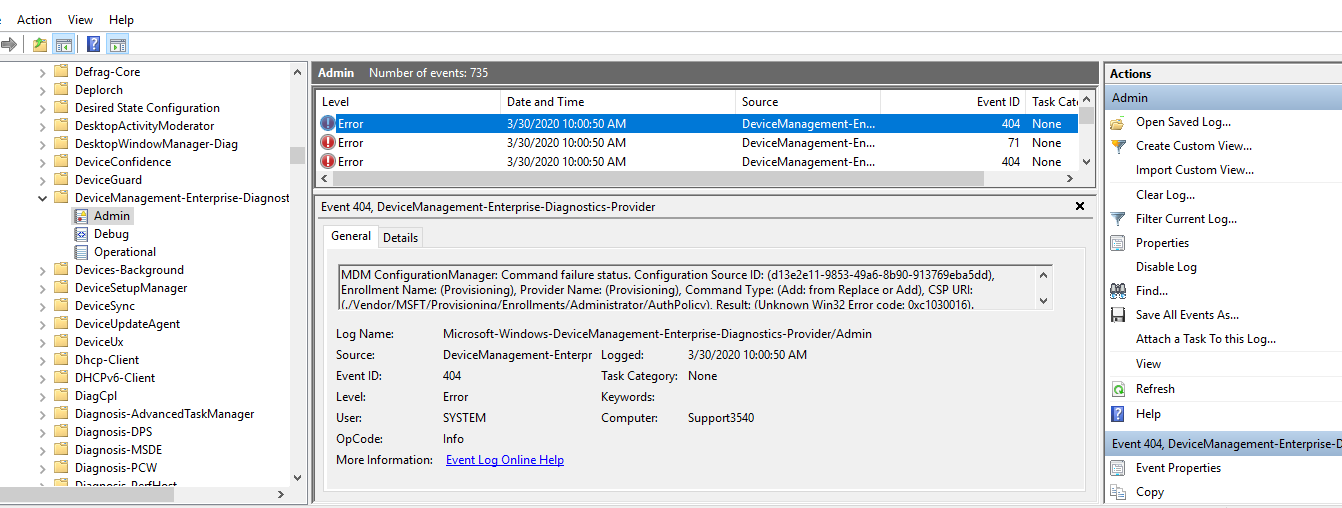
Task: Click the green Refresh icon in Actions
Action: (1118, 389)
